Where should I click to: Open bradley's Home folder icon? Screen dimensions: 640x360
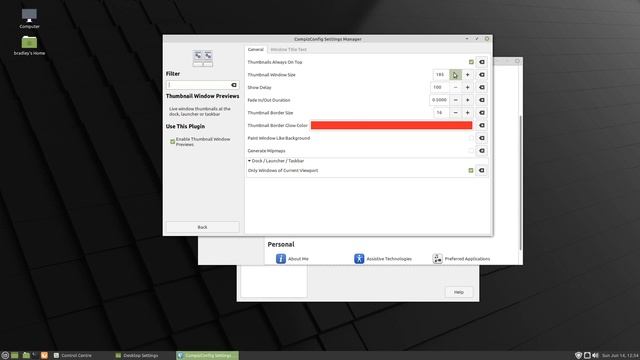(29, 45)
